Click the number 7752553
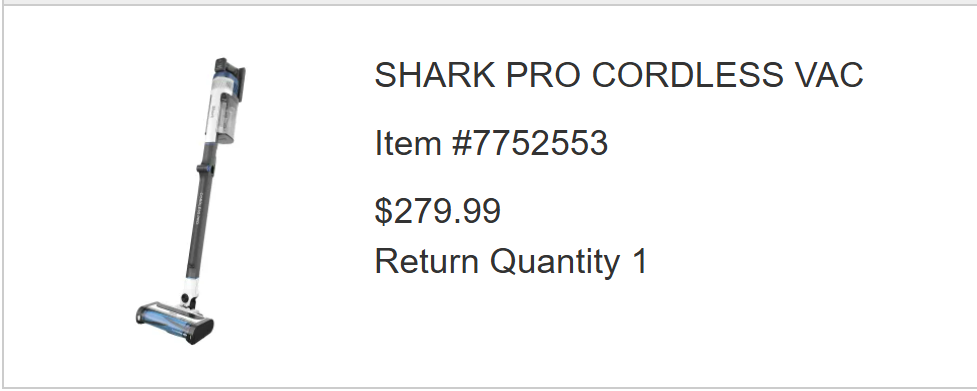This screenshot has height=391, width=977. (540, 143)
